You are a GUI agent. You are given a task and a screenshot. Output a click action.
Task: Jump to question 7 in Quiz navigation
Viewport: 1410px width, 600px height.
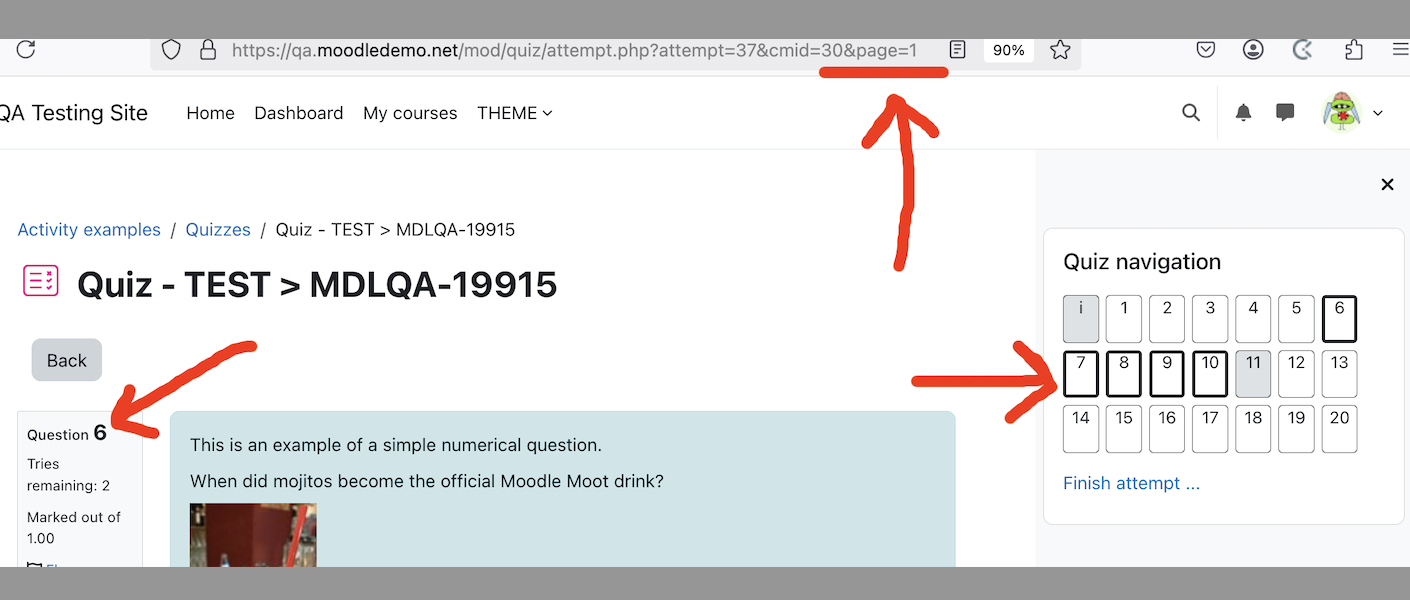pyautogui.click(x=1081, y=374)
